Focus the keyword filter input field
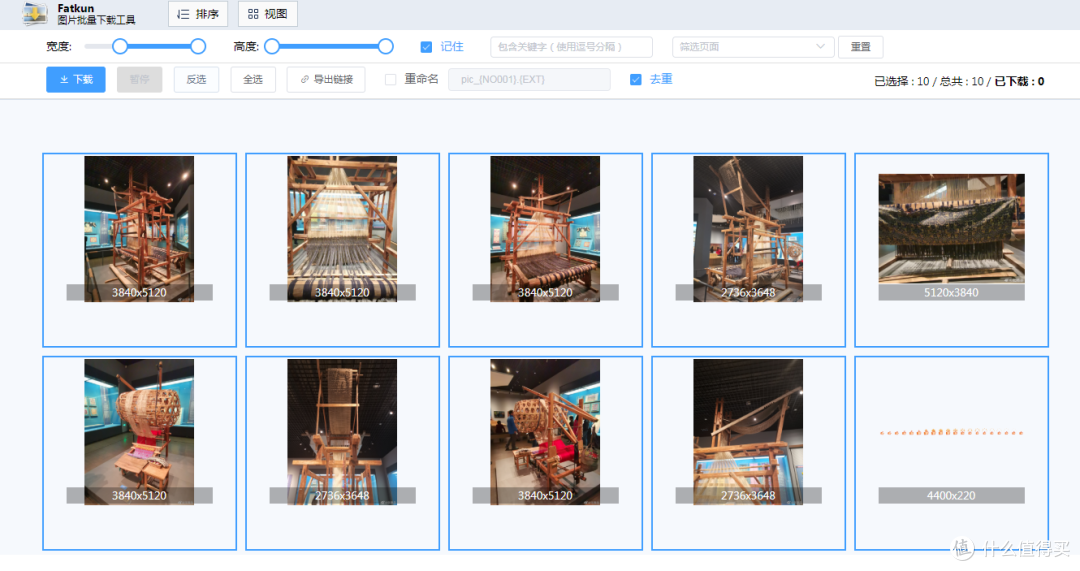 tap(571, 47)
